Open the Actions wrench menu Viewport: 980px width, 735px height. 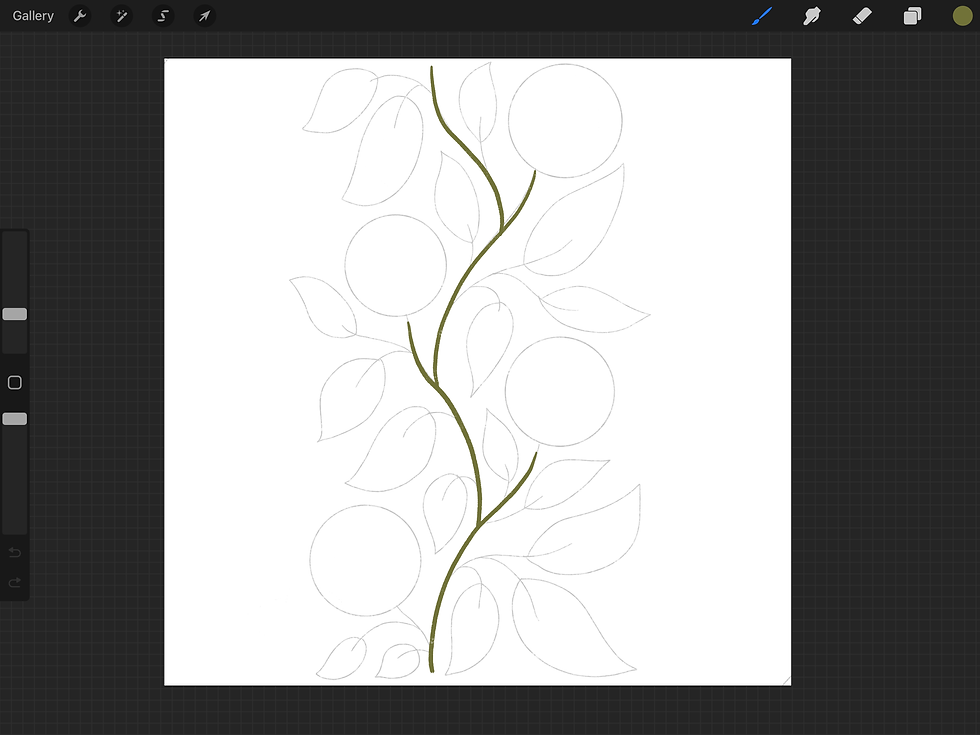[80, 16]
